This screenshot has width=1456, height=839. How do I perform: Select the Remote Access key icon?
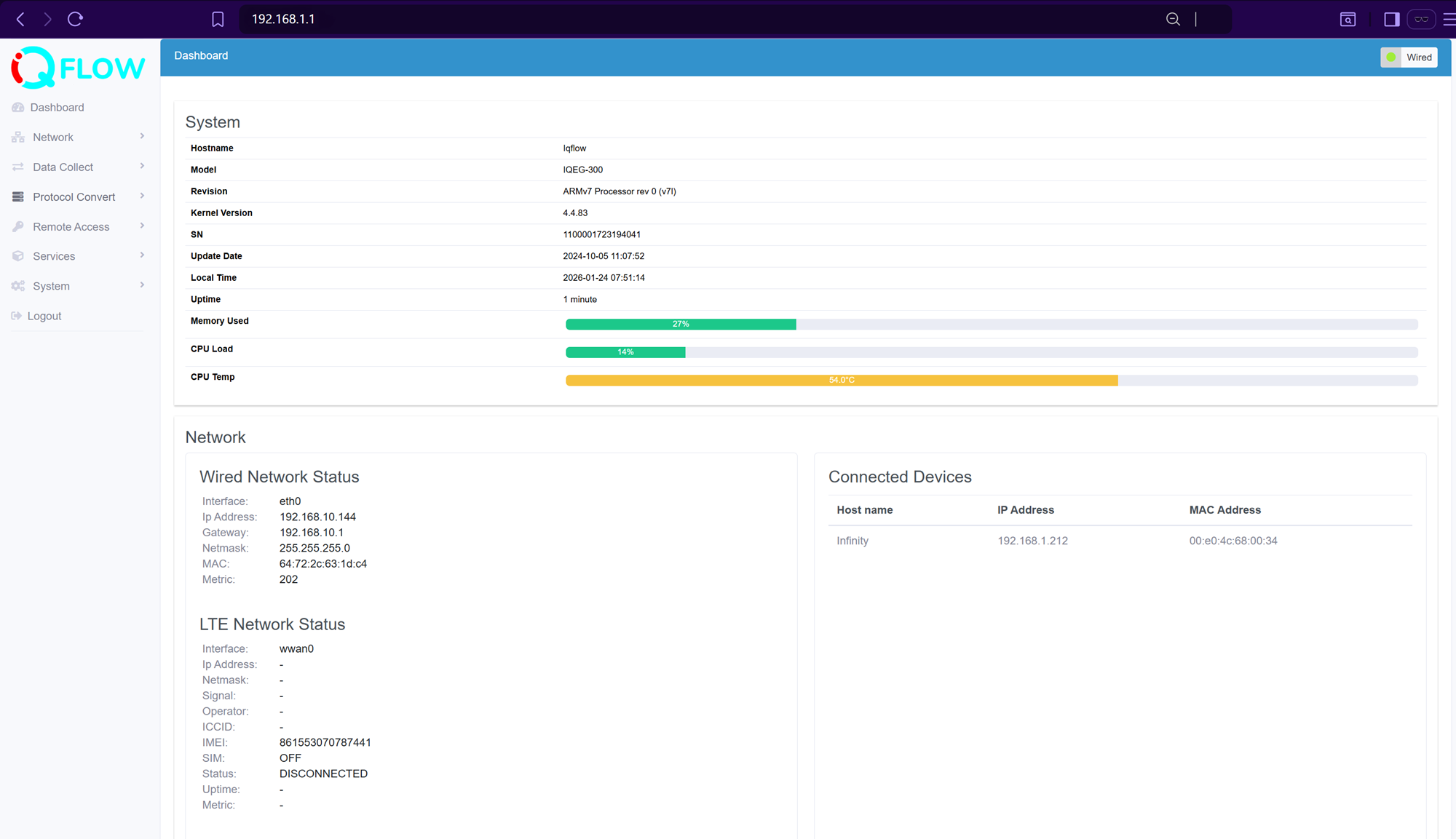point(17,226)
